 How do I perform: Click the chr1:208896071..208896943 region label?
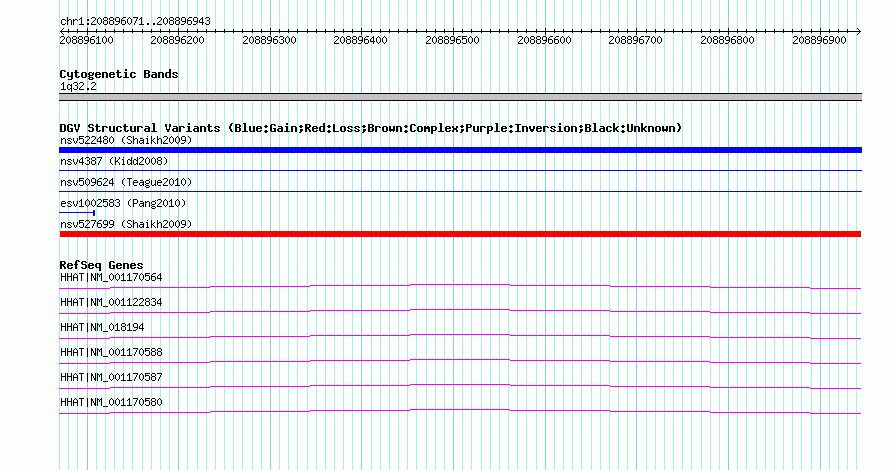tap(135, 22)
